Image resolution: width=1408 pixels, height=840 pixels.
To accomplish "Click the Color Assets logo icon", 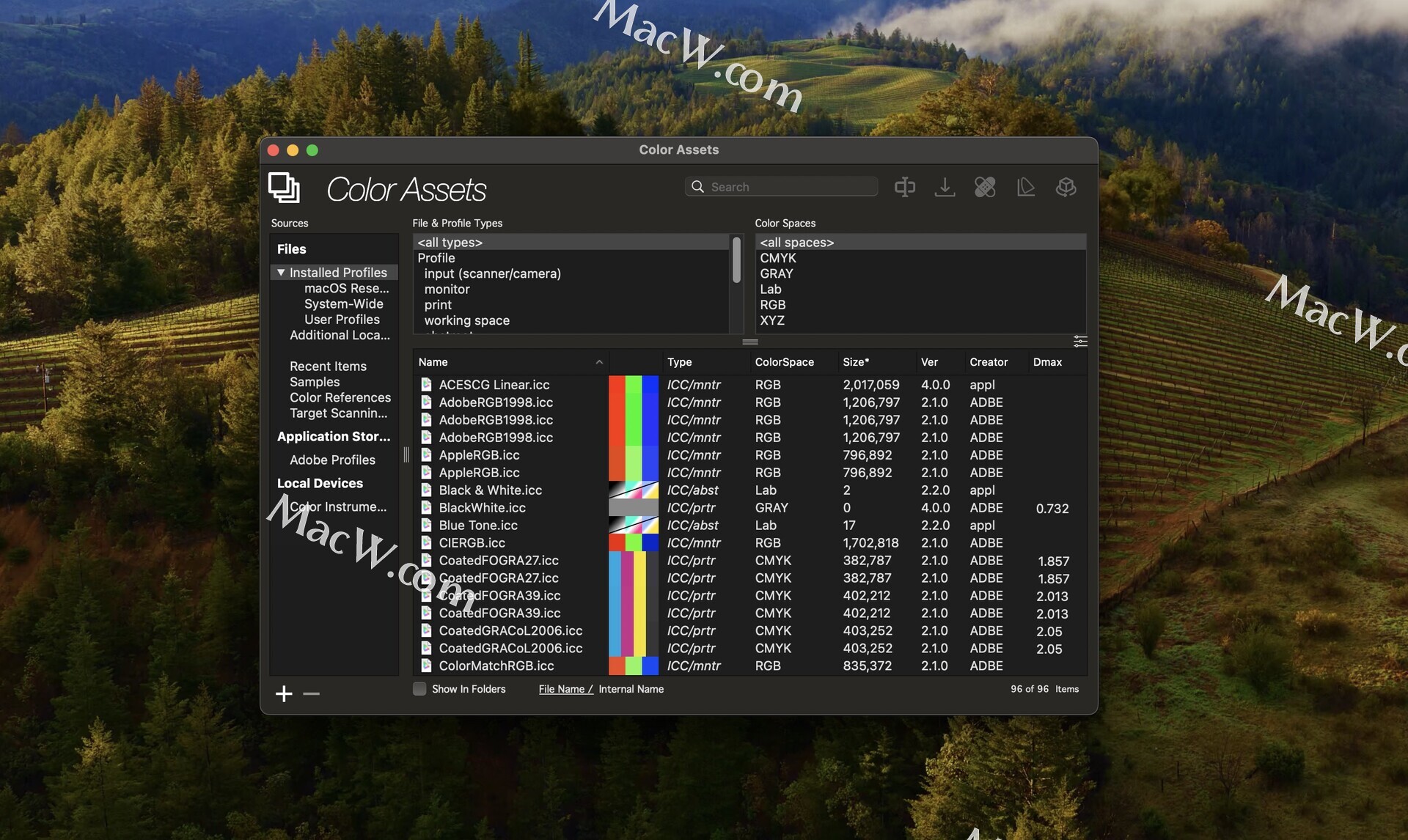I will click(x=284, y=188).
